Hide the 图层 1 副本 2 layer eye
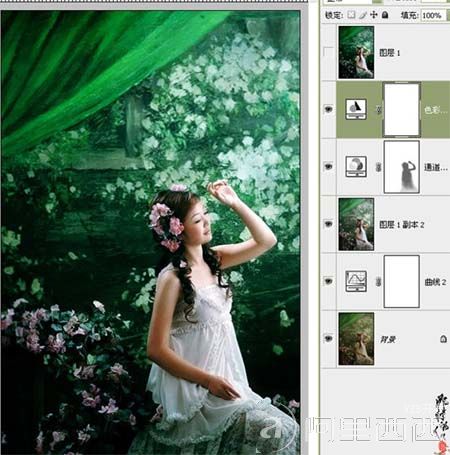 click(x=329, y=224)
